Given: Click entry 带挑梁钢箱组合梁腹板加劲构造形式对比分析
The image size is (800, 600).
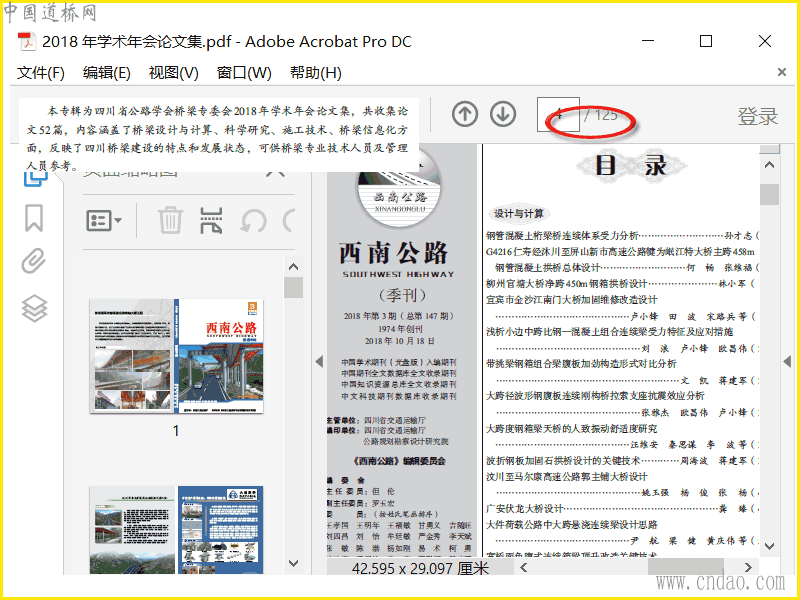Looking at the screenshot, I should pos(581,364).
